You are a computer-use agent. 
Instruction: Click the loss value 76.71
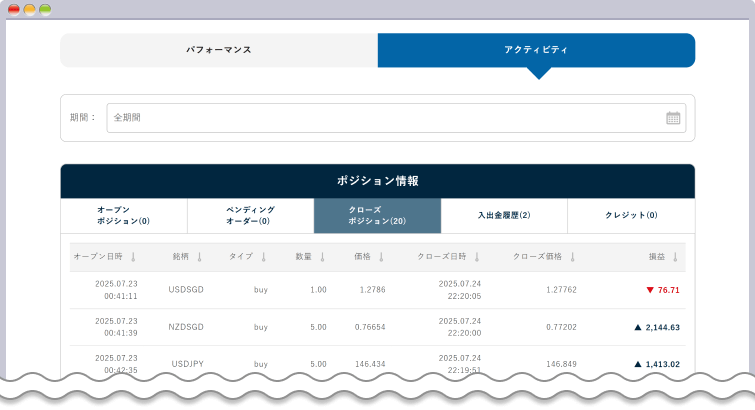(668, 290)
